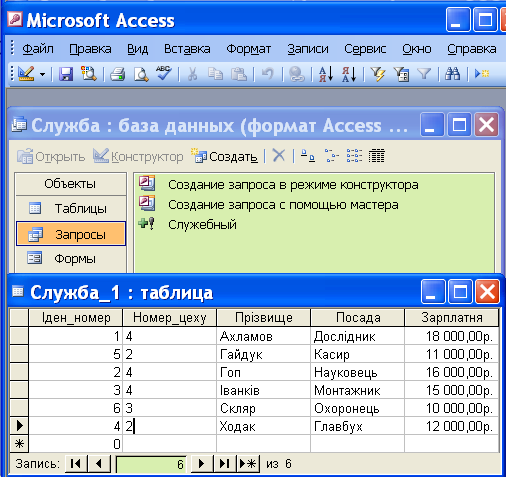Click the Find binoculars icon

(452, 74)
